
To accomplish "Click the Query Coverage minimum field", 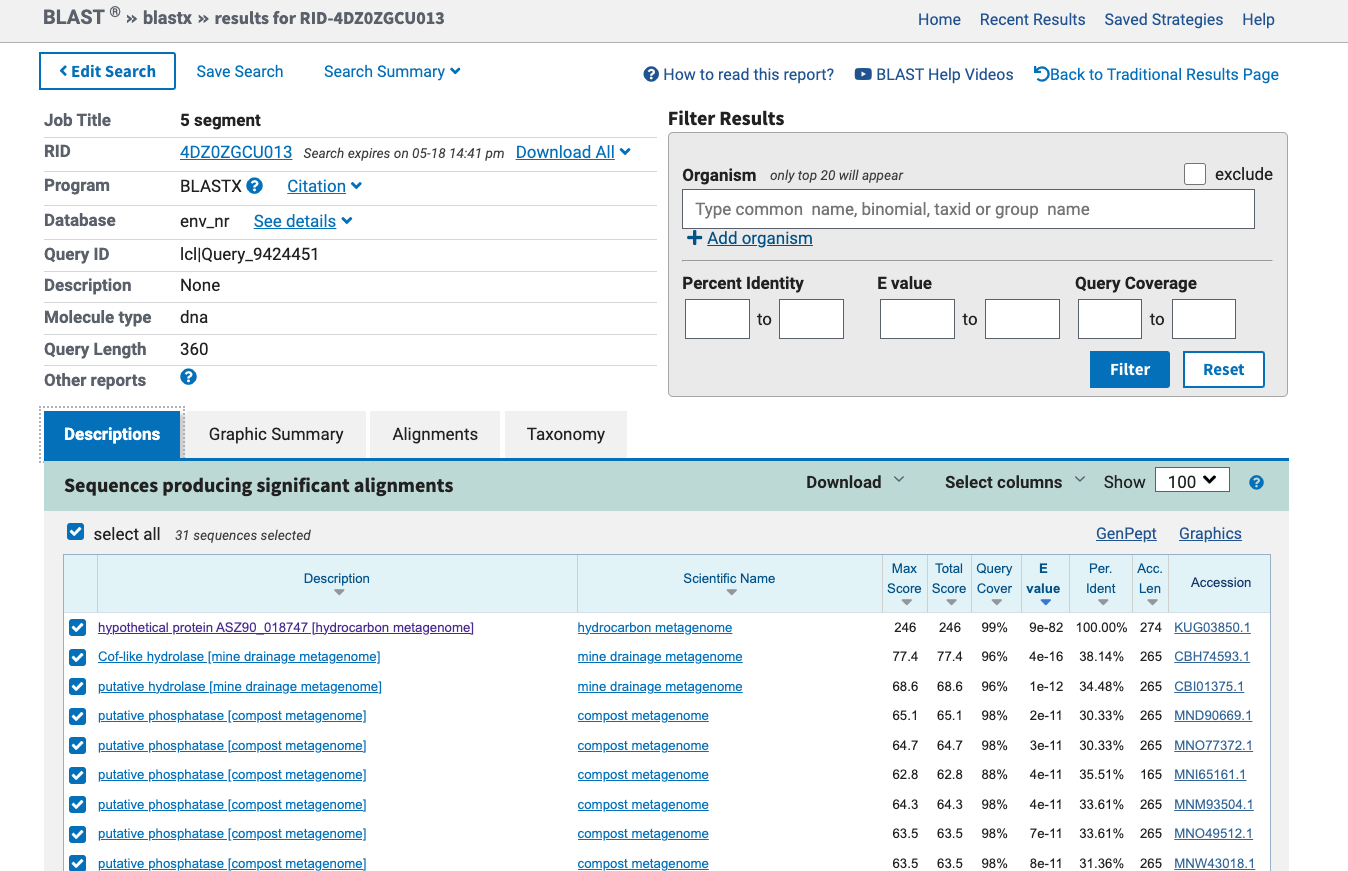I will [1109, 319].
